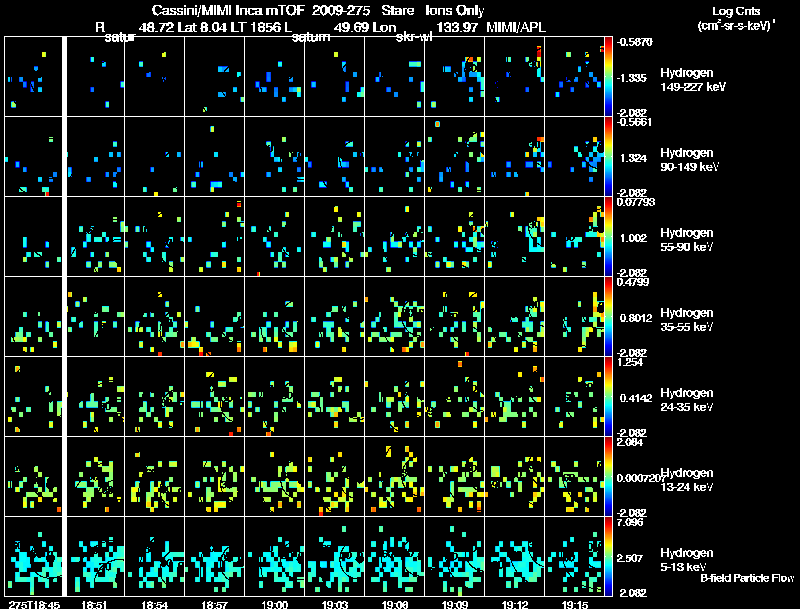Image resolution: width=800 pixels, height=609 pixels.
Task: Select the 'Hydrogen 90-149 keV' row label
Action: [689, 160]
